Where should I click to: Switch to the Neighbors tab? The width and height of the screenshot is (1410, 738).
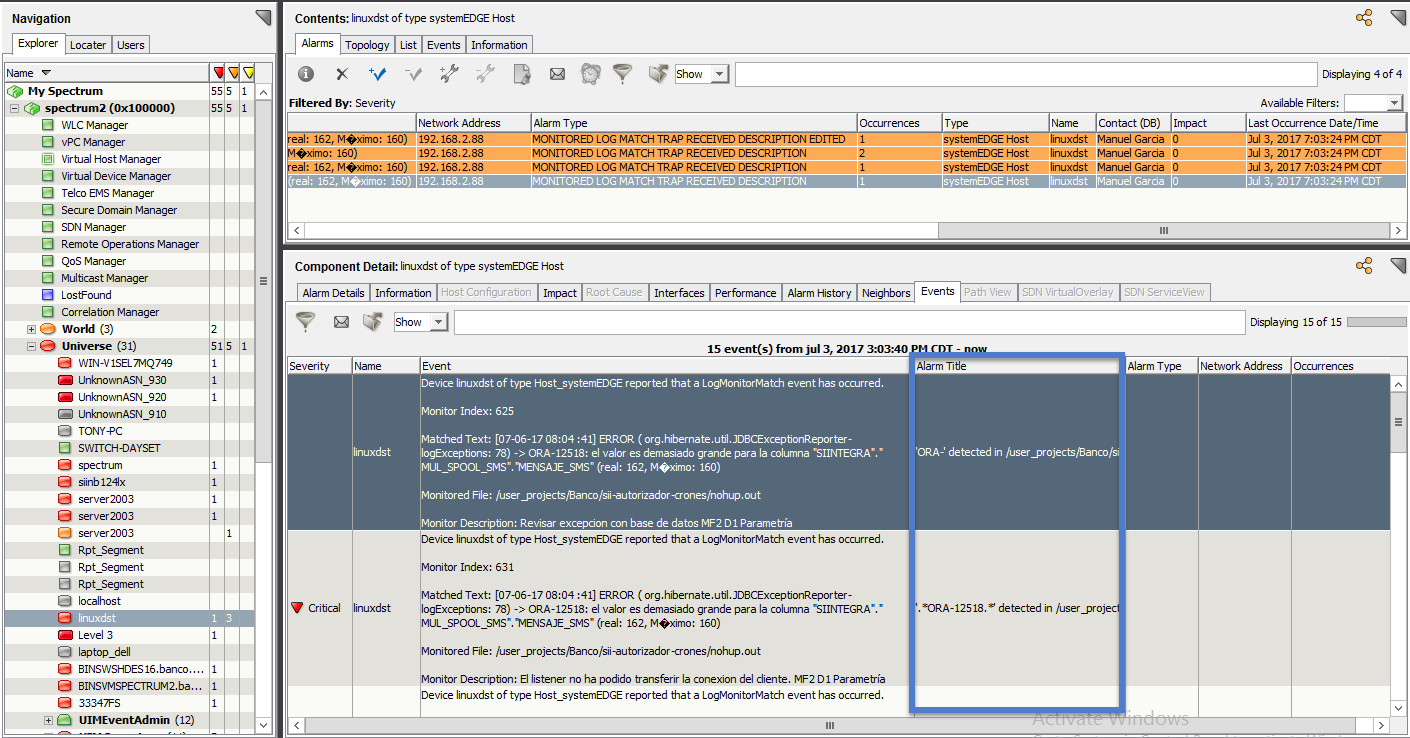(x=886, y=293)
